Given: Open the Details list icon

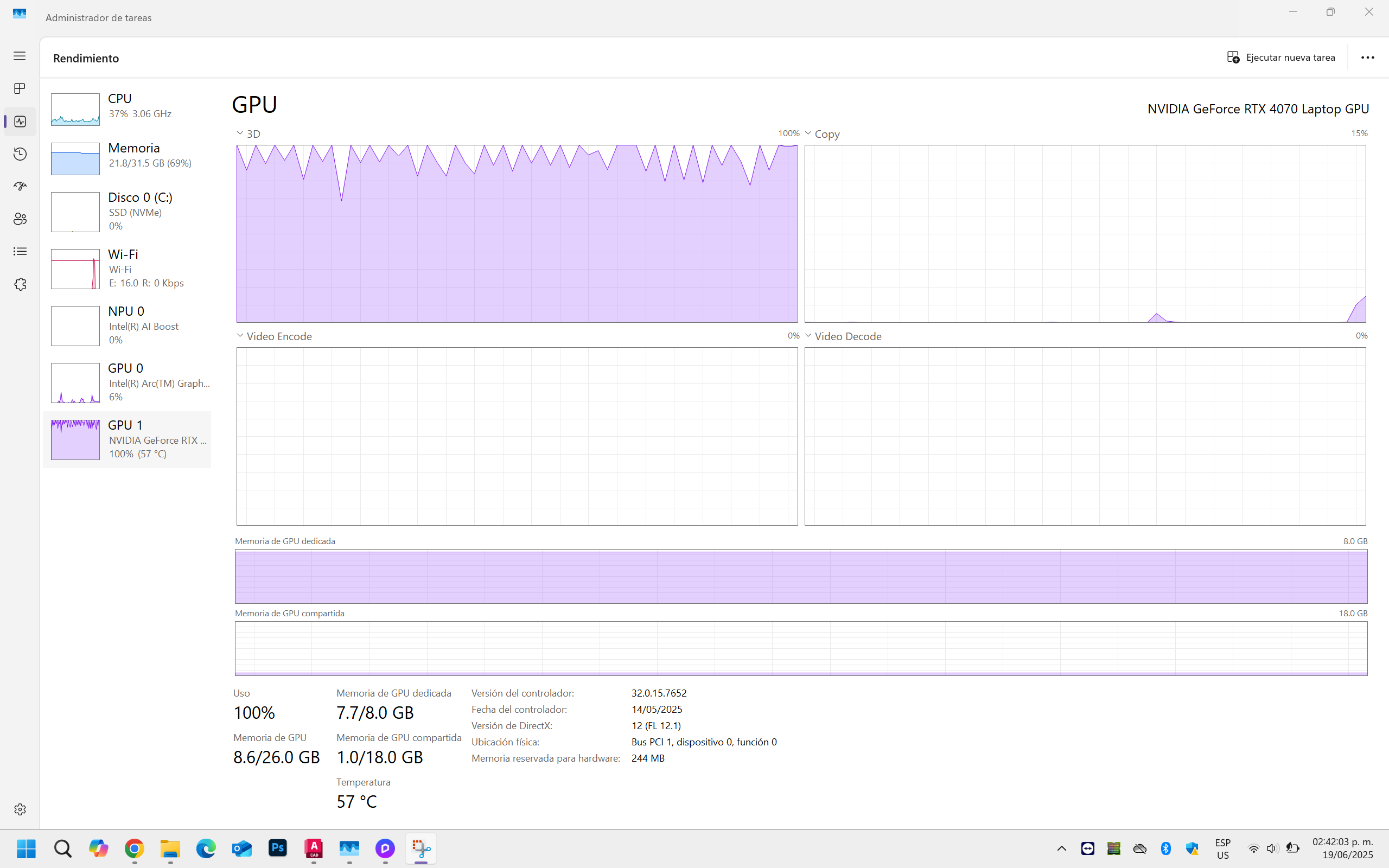Looking at the screenshot, I should (x=20, y=251).
